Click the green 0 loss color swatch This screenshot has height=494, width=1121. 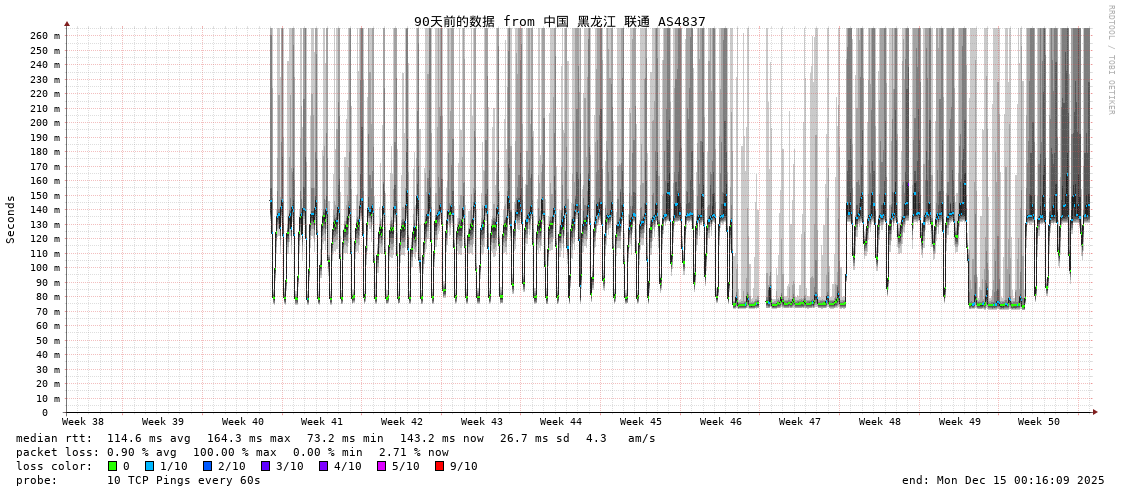(x=113, y=466)
